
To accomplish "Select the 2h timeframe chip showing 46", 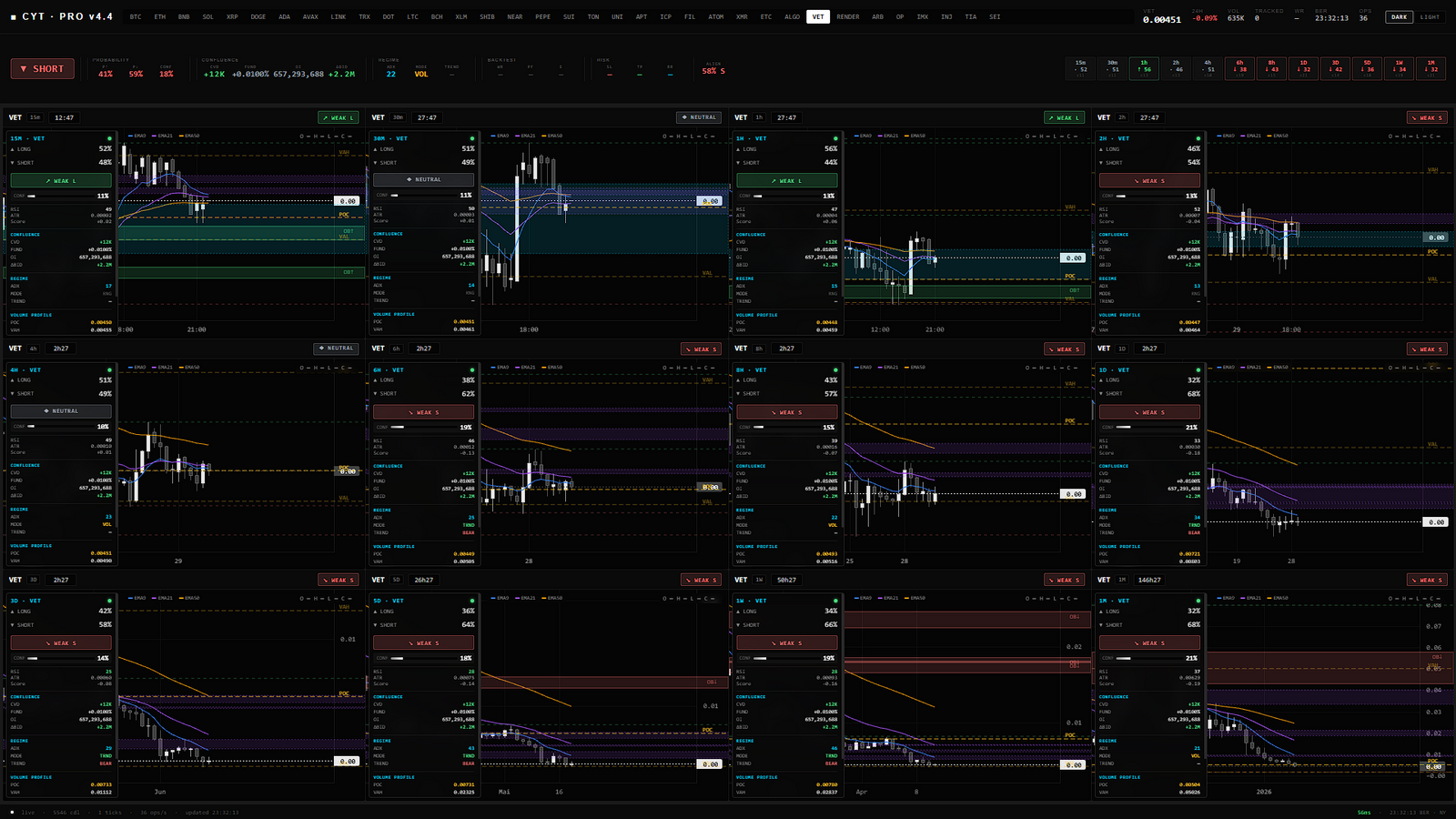I will (x=1176, y=67).
